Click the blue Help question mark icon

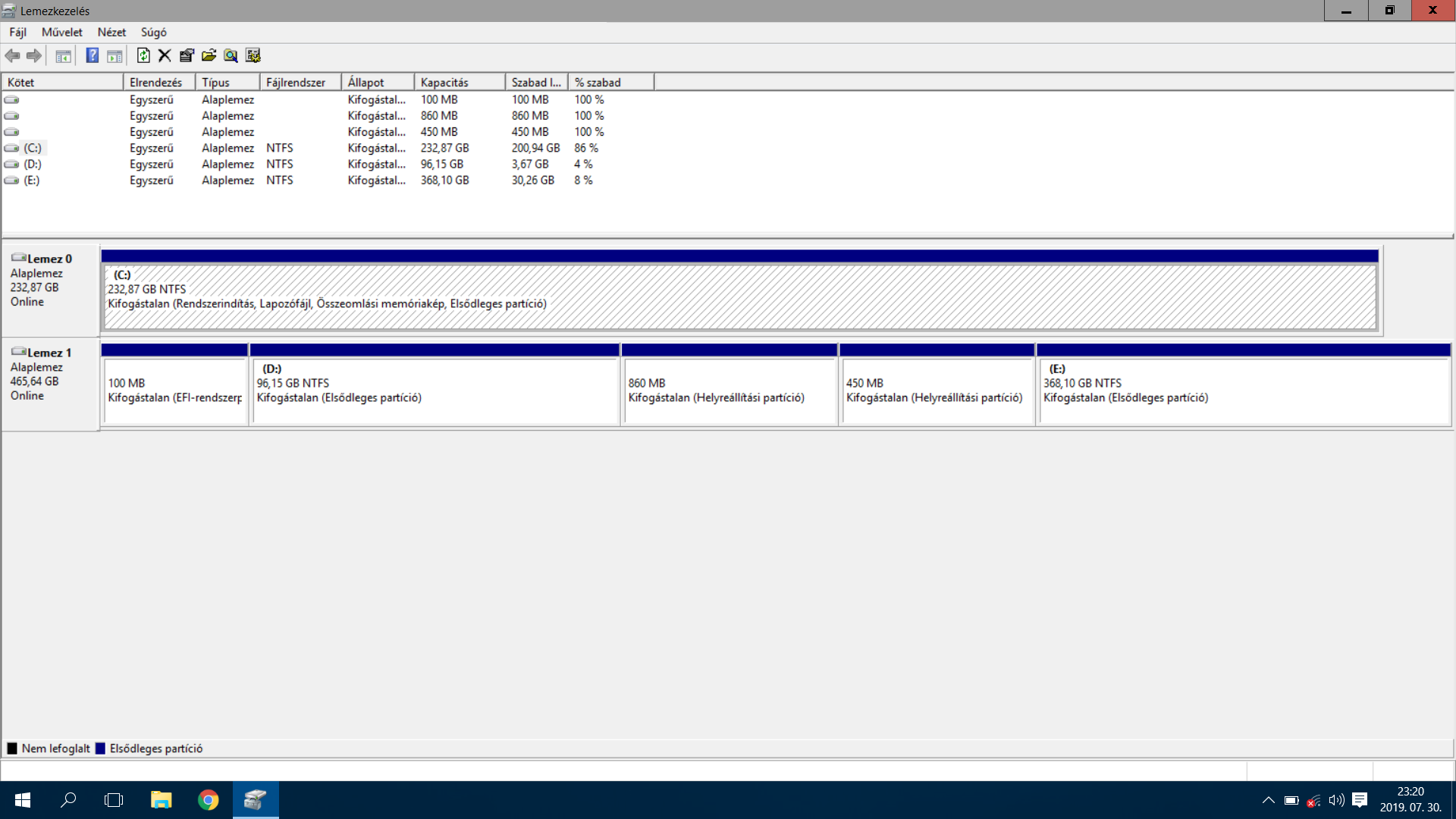pyautogui.click(x=92, y=55)
